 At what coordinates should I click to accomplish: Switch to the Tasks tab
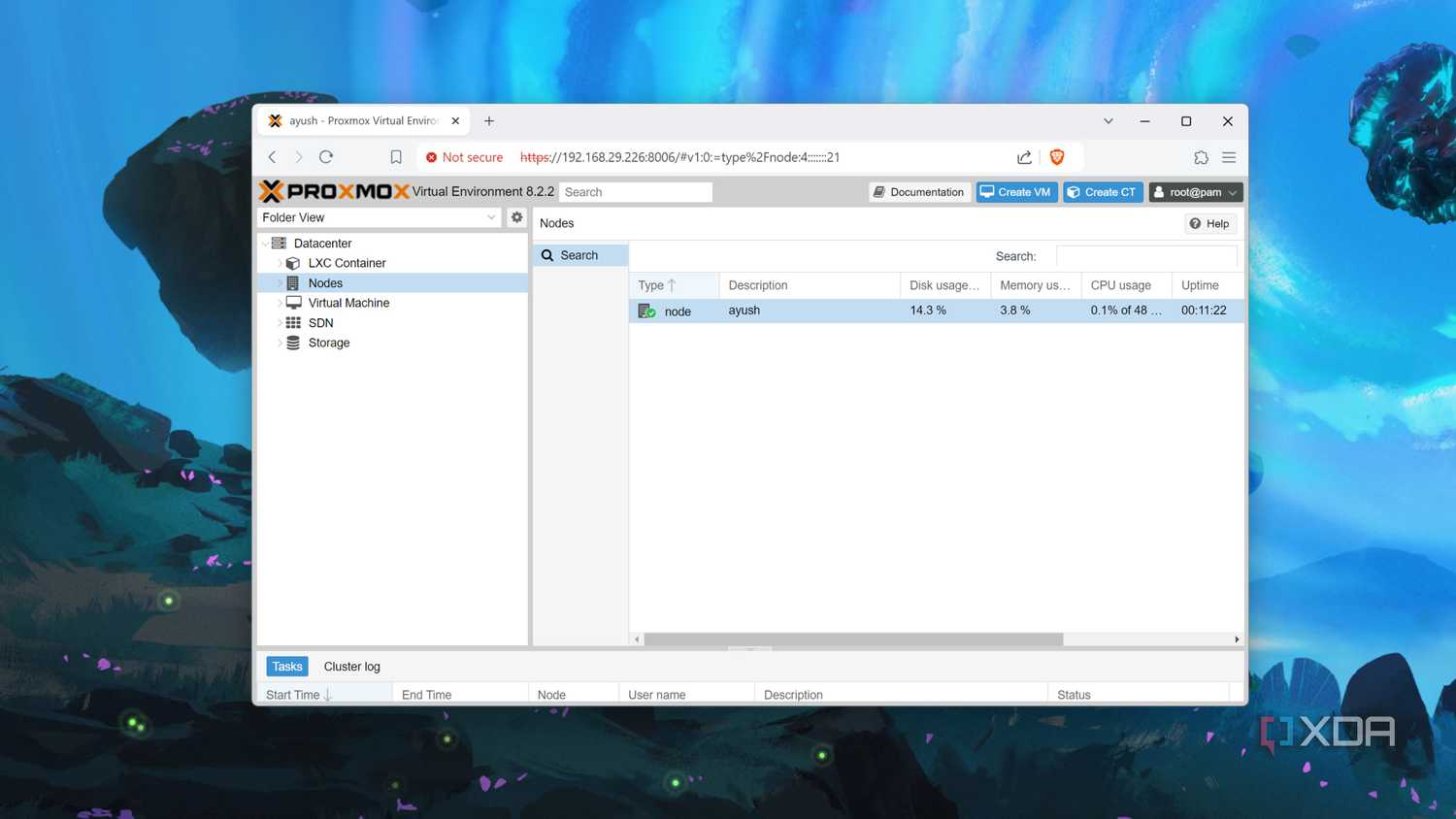coord(287,667)
